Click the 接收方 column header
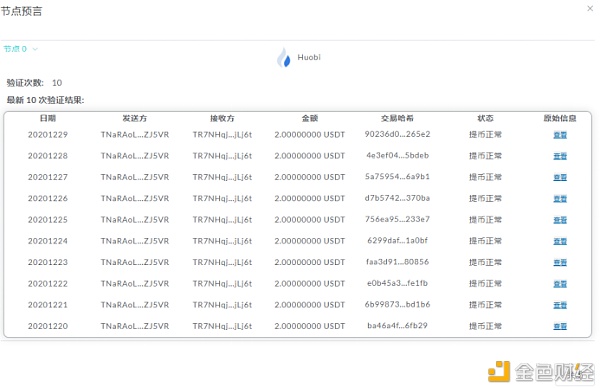The width and height of the screenshot is (600, 388). [x=222, y=118]
